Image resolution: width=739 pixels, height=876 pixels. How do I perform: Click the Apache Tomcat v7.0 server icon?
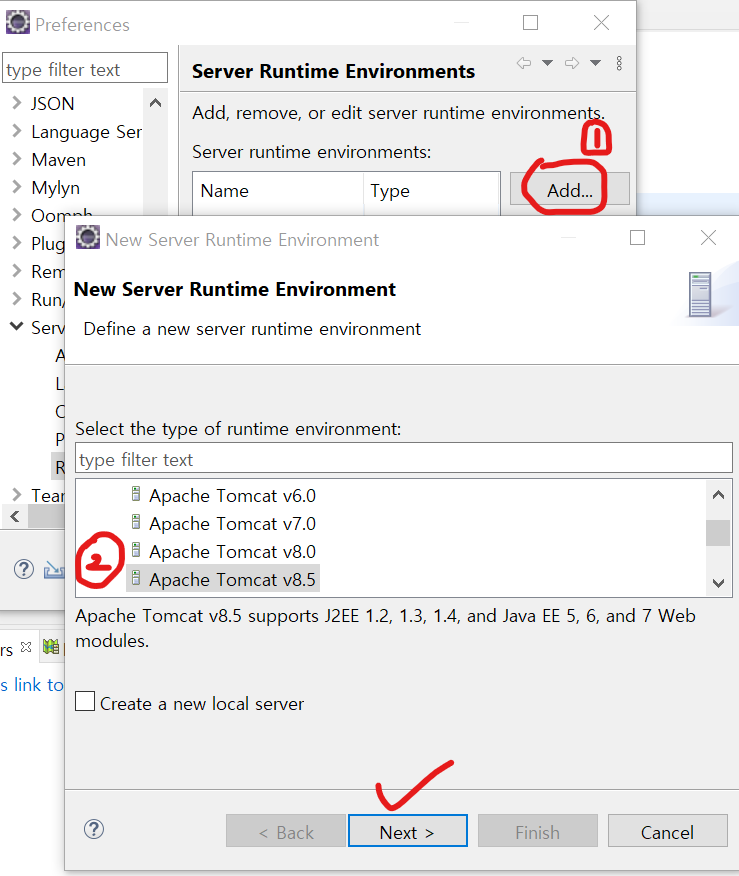(136, 522)
